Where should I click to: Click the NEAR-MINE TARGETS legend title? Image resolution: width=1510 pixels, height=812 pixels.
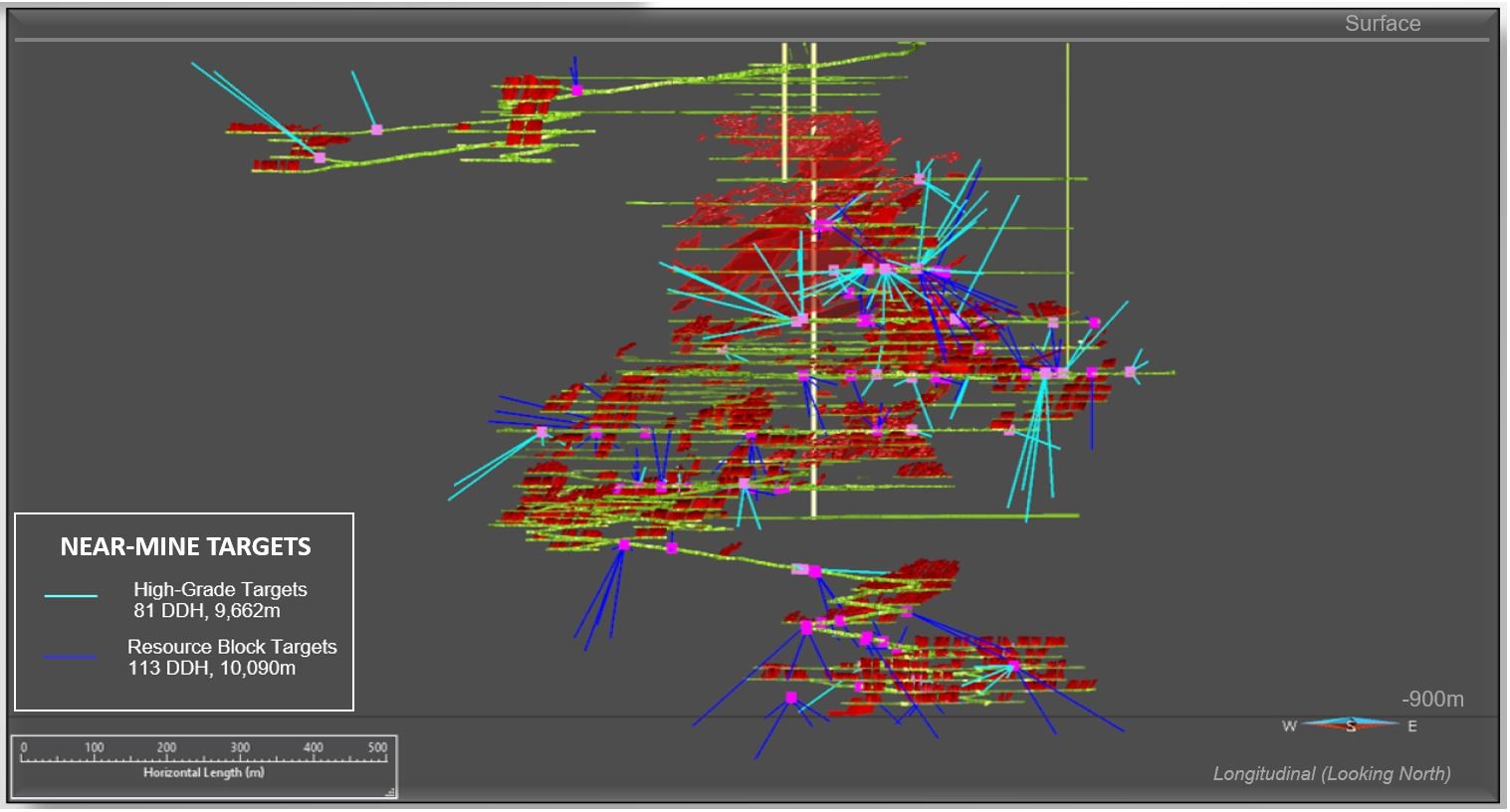tap(185, 546)
